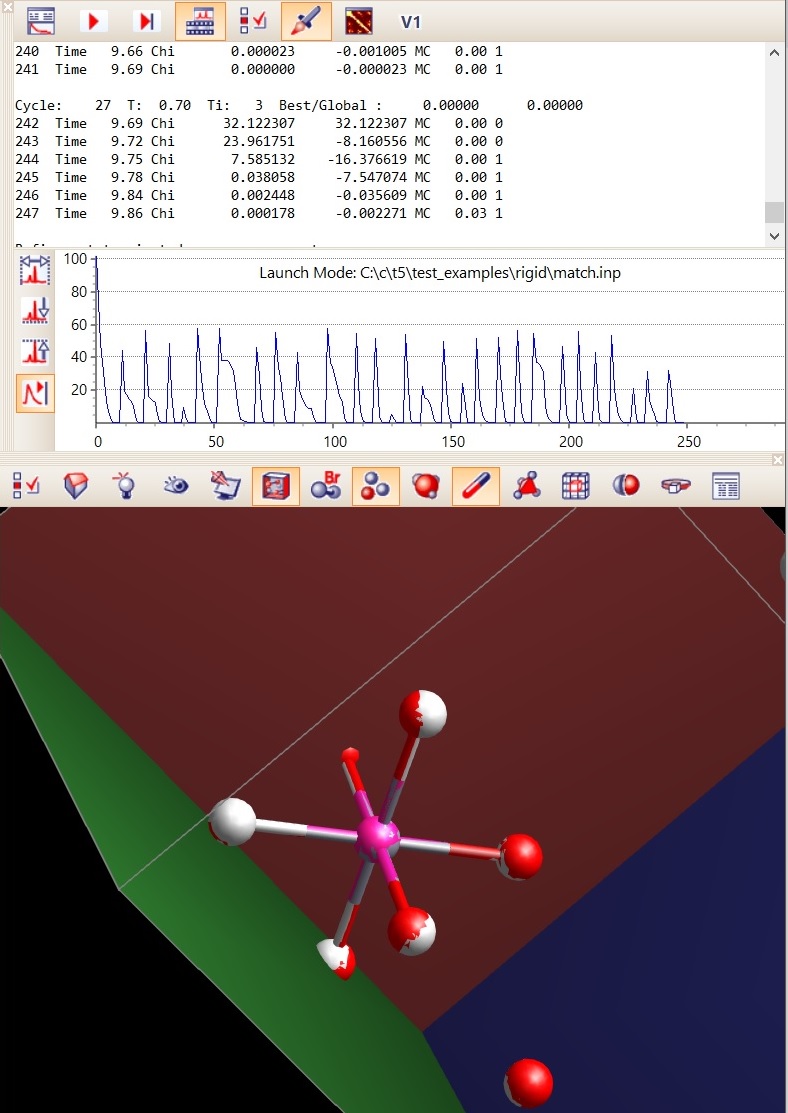Open the correlation matrix map icon

[359, 21]
